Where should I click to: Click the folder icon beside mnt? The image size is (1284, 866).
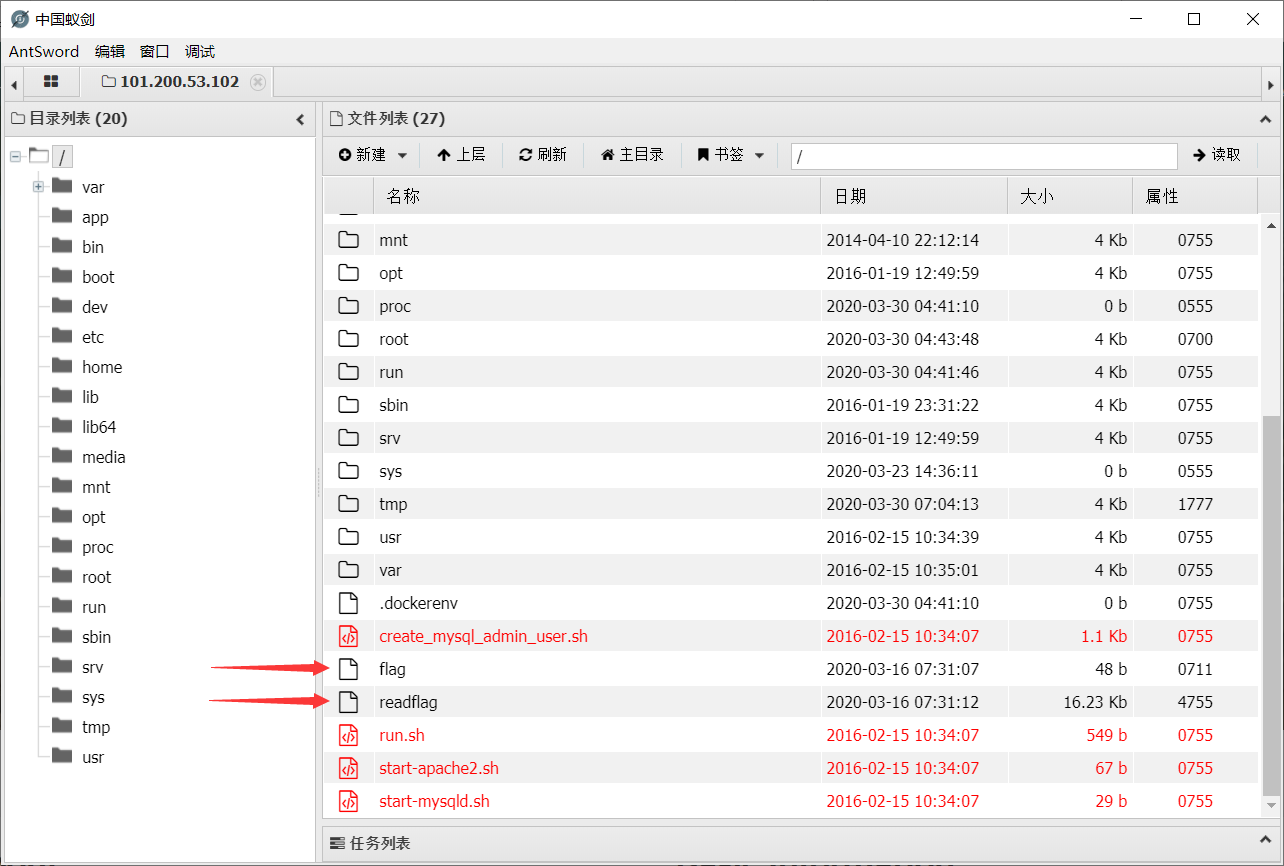tap(348, 239)
